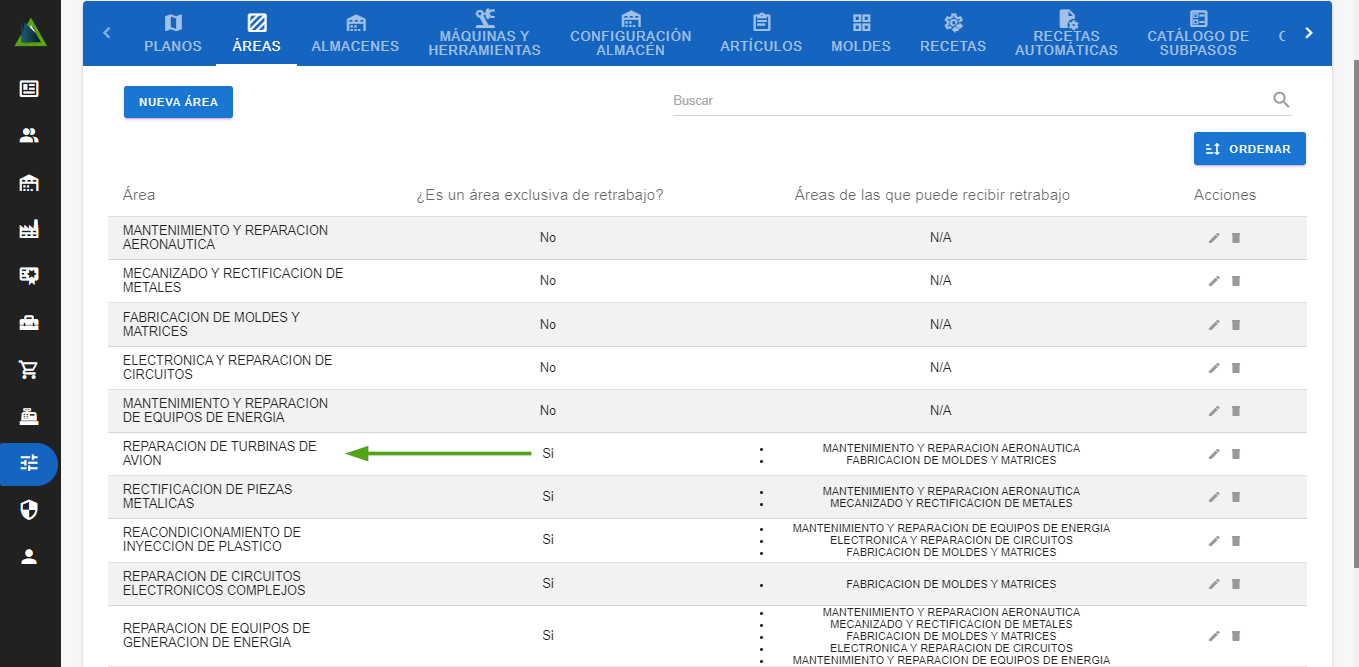Open the ORDENAR sort options
The height and width of the screenshot is (667, 1359).
pos(1249,149)
